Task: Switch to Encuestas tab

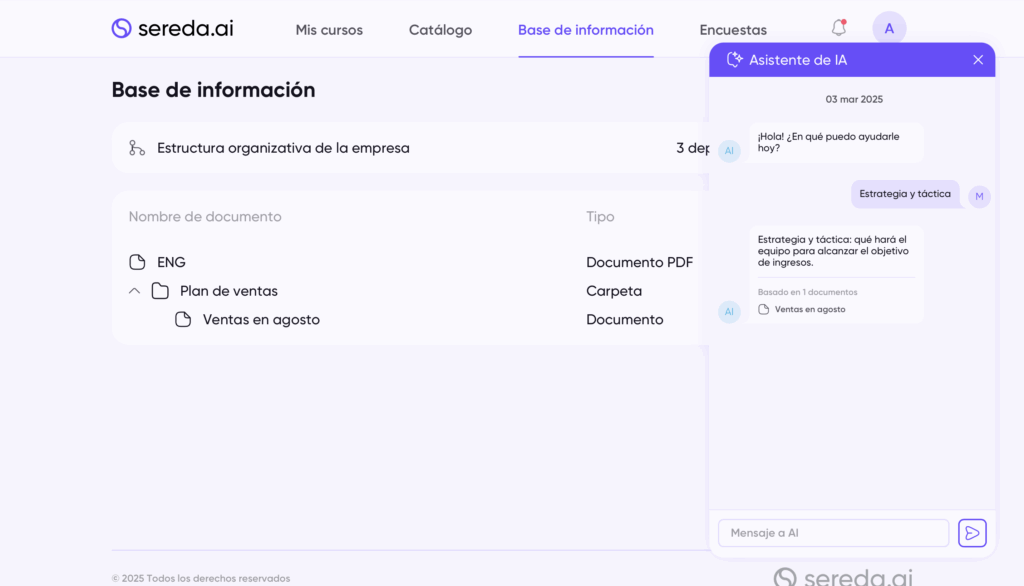Action: 733,30
